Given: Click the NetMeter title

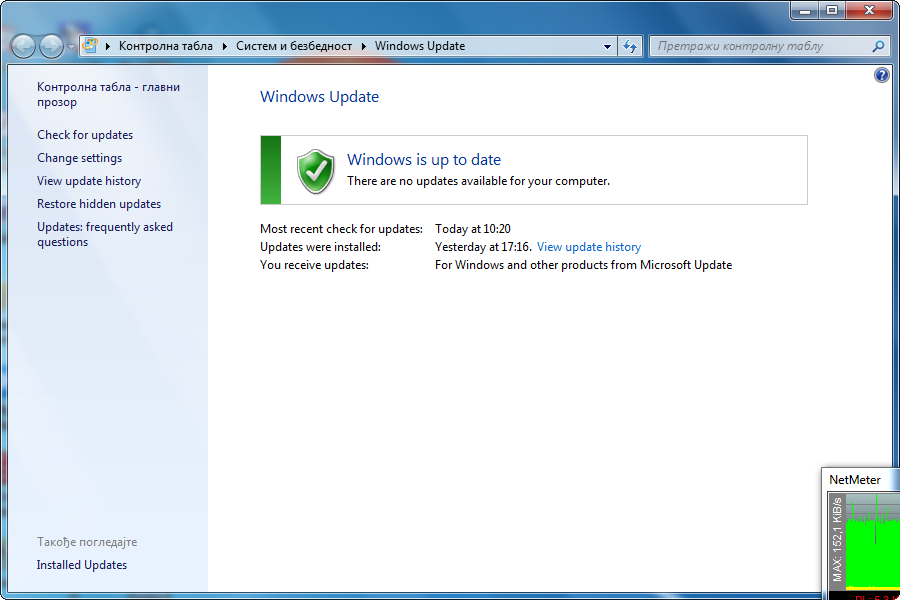Looking at the screenshot, I should [x=855, y=480].
